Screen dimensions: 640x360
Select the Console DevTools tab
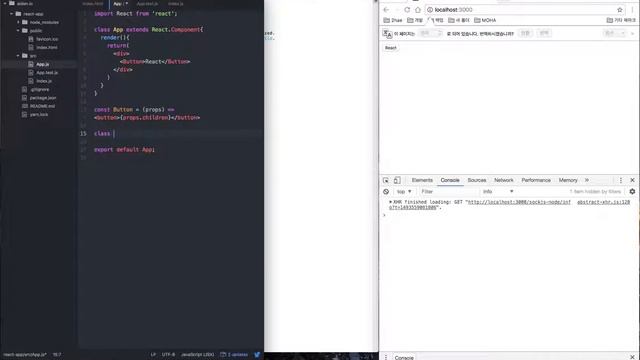[x=450, y=180]
